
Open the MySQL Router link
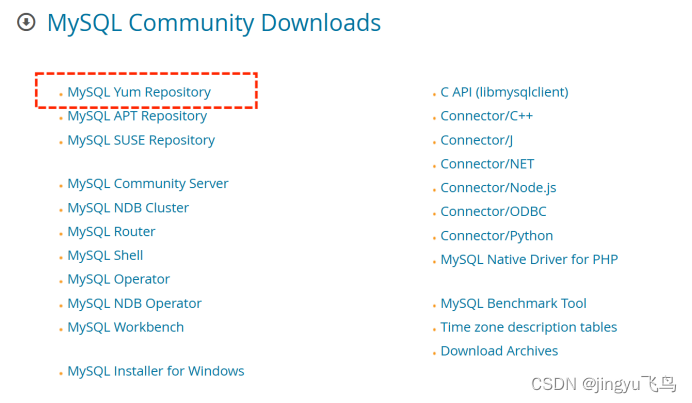tap(111, 231)
